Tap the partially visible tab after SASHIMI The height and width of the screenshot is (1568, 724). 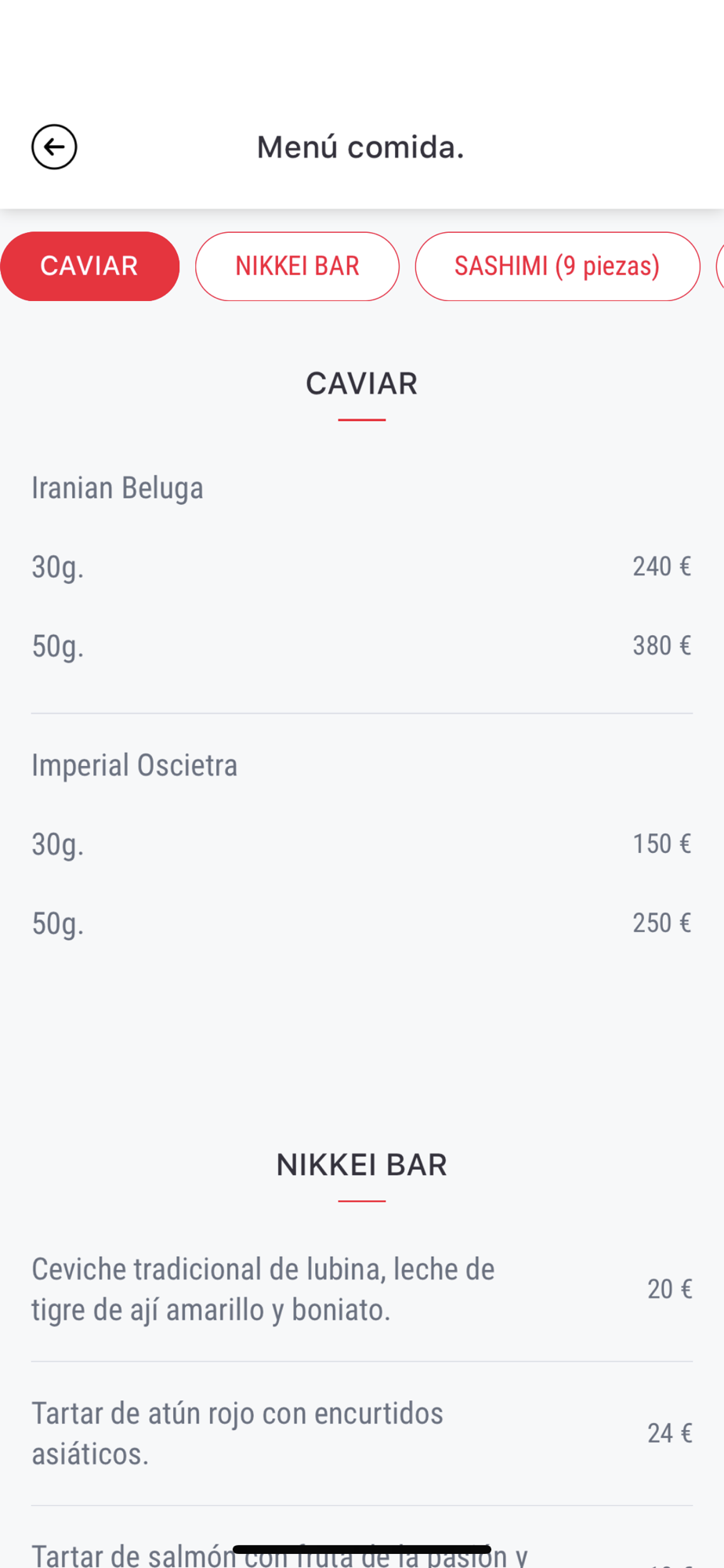point(719,267)
